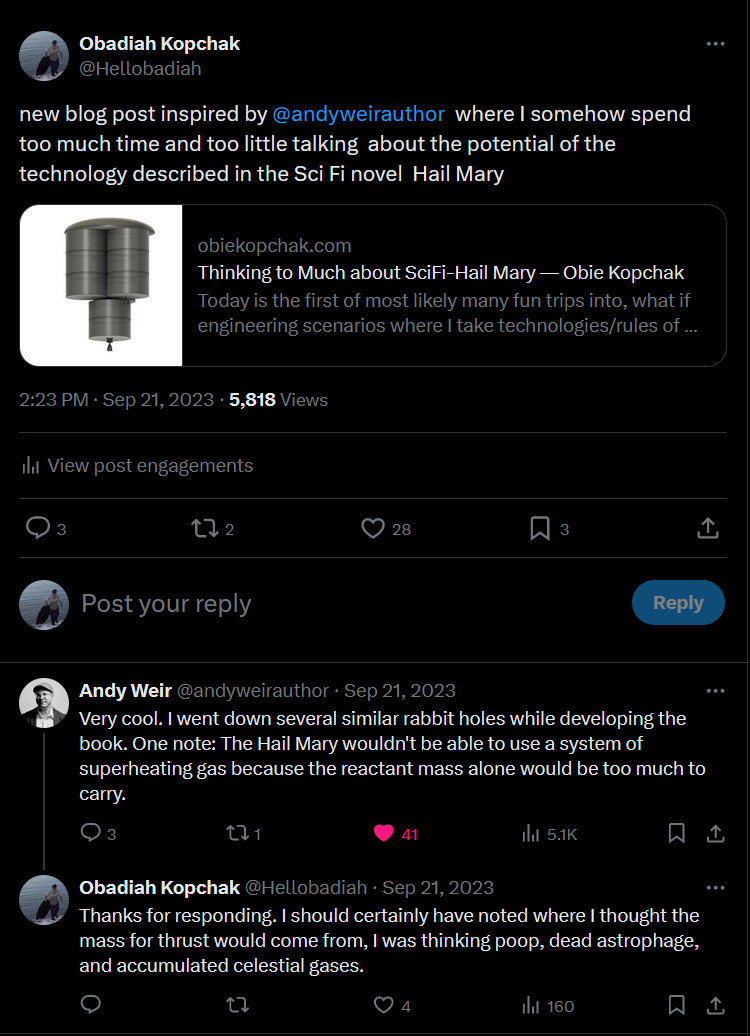
Task: Click the blue Reply button
Action: [678, 603]
